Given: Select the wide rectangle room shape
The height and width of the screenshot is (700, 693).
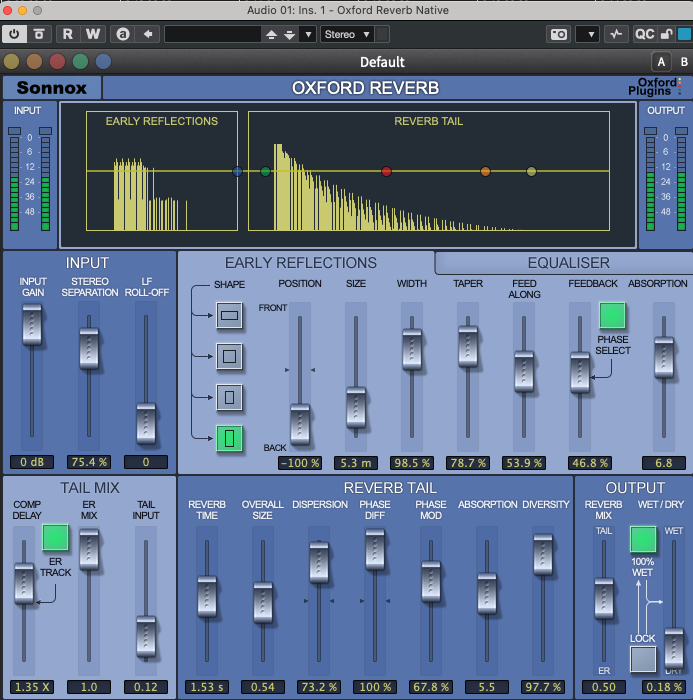Looking at the screenshot, I should [230, 316].
